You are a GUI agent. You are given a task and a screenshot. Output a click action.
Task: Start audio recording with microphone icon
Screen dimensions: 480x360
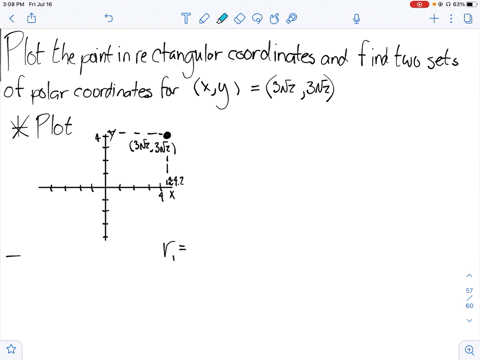(356, 19)
